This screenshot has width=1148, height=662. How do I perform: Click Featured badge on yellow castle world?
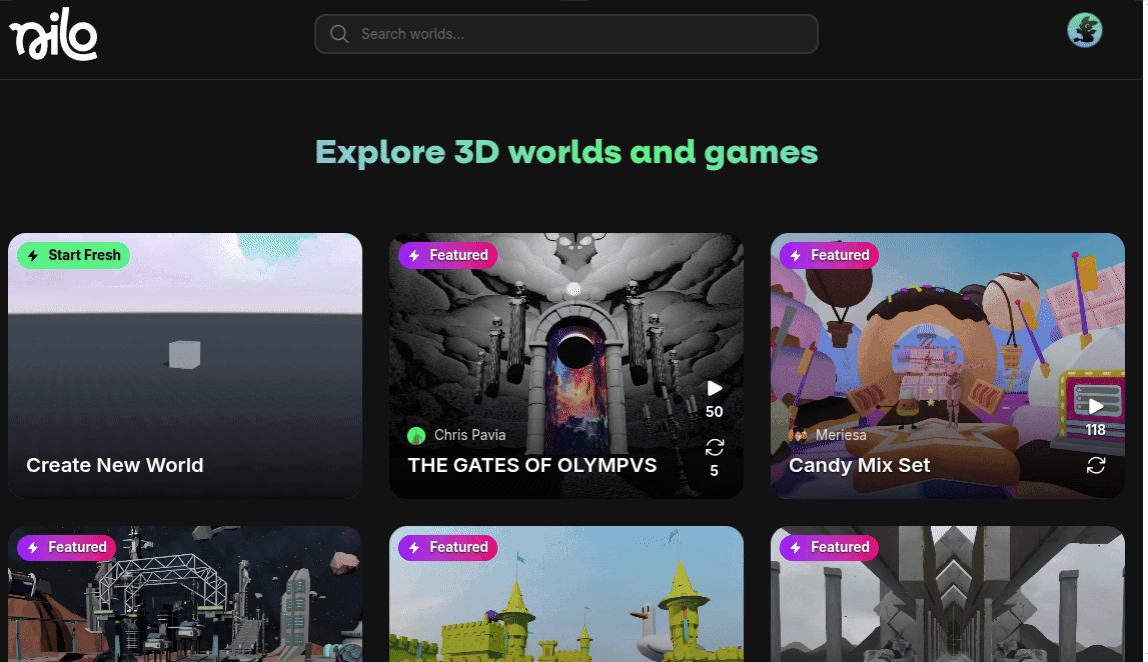[448, 547]
